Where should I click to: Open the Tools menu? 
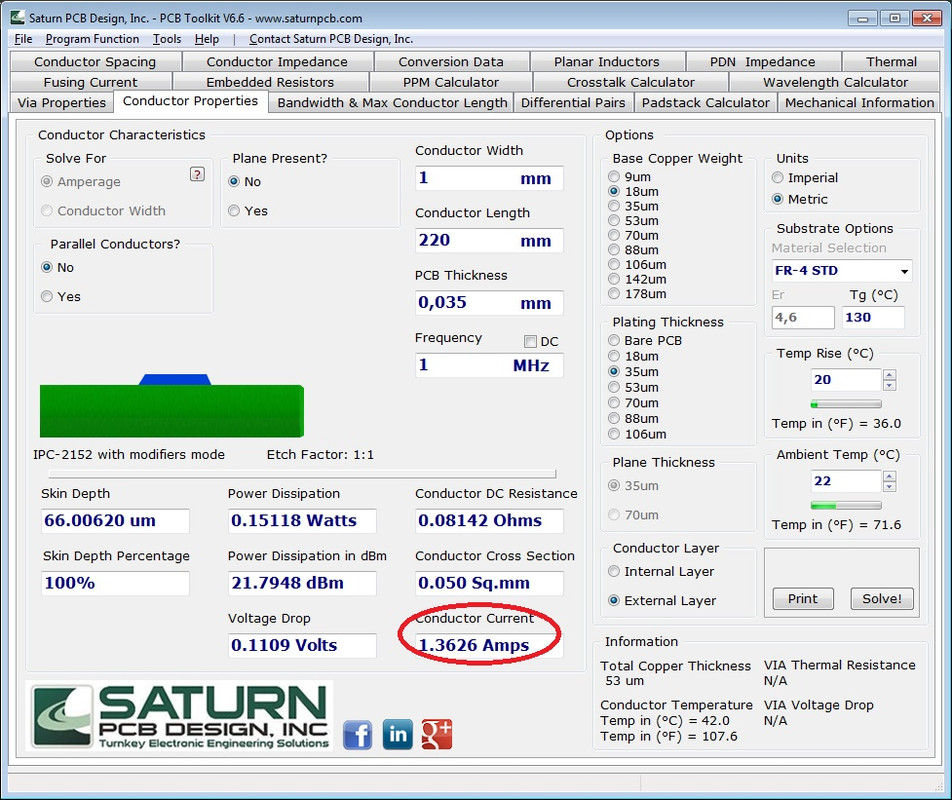[167, 39]
